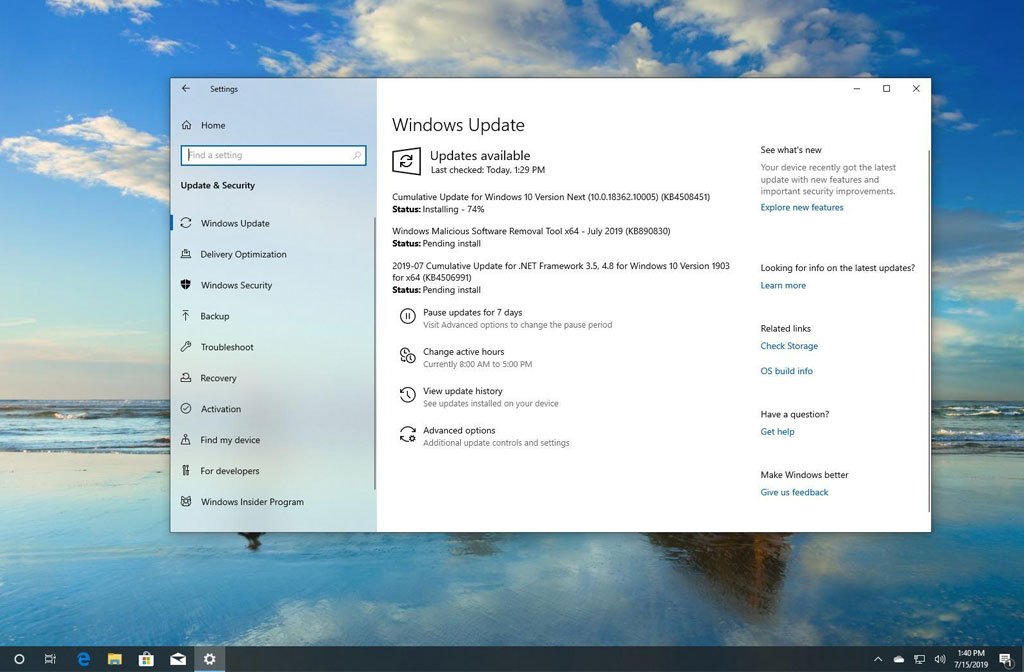The image size is (1024, 672).
Task: Click the Updates available refresh icon
Action: 406,161
